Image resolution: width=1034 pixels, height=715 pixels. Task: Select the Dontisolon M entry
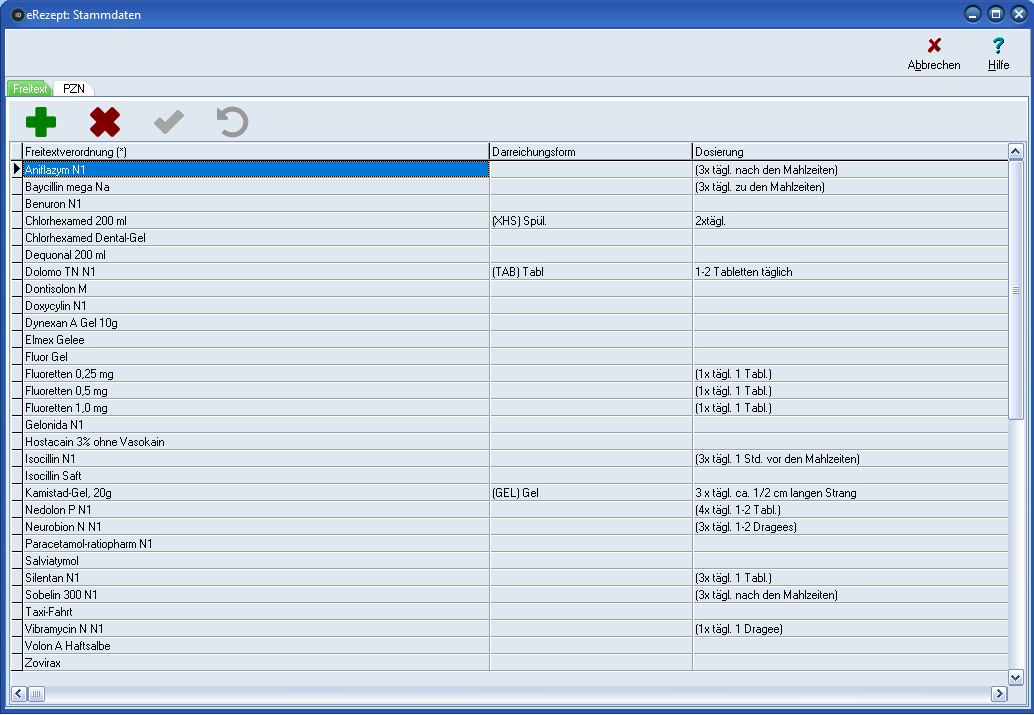256,289
